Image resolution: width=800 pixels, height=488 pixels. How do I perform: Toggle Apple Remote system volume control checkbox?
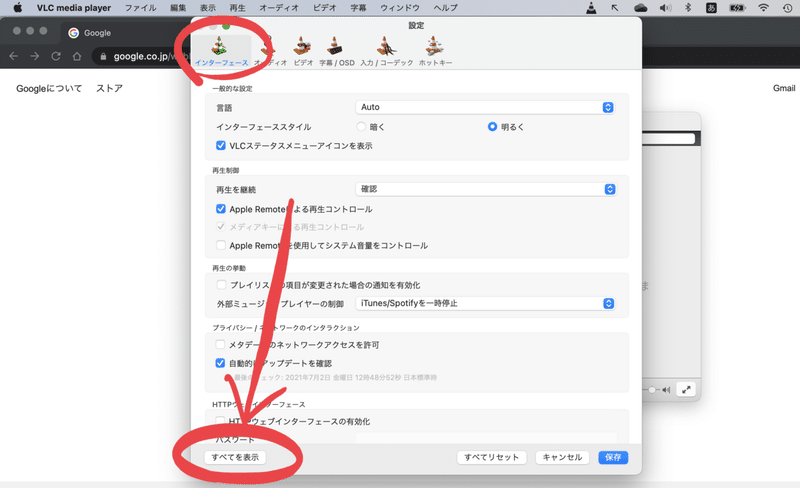pos(220,245)
